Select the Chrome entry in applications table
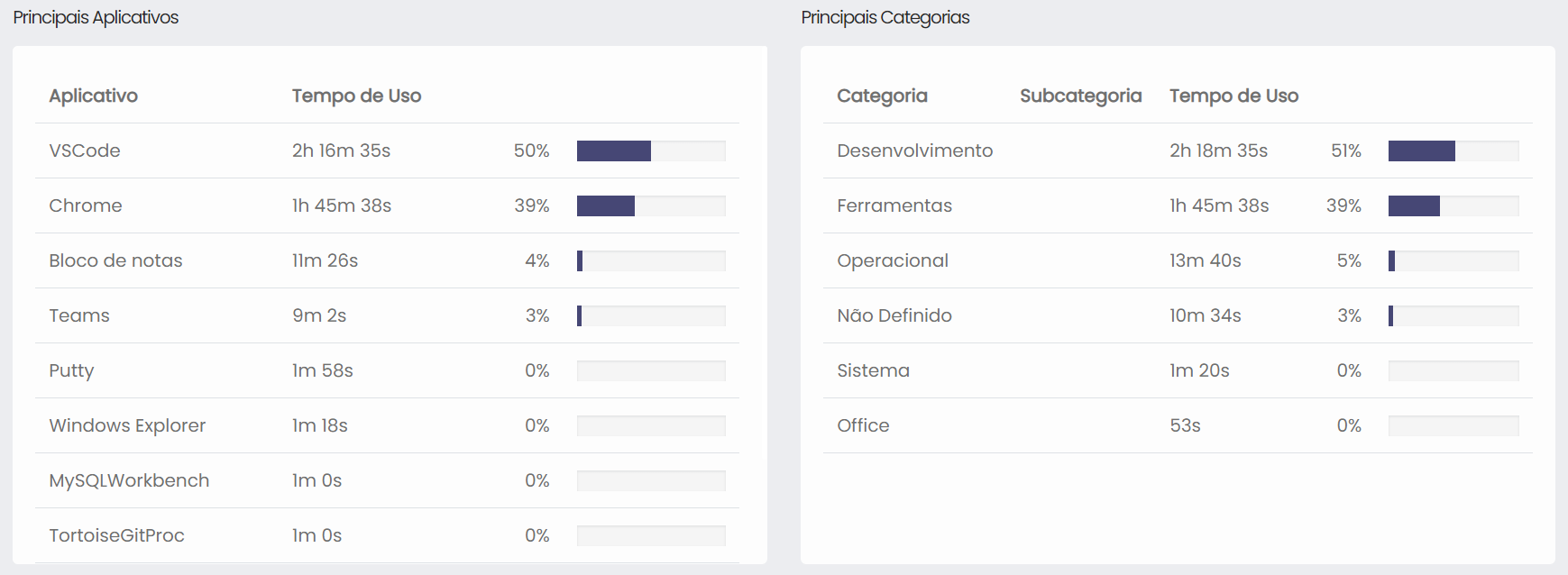Viewport: 1568px width, 575px height. (86, 205)
